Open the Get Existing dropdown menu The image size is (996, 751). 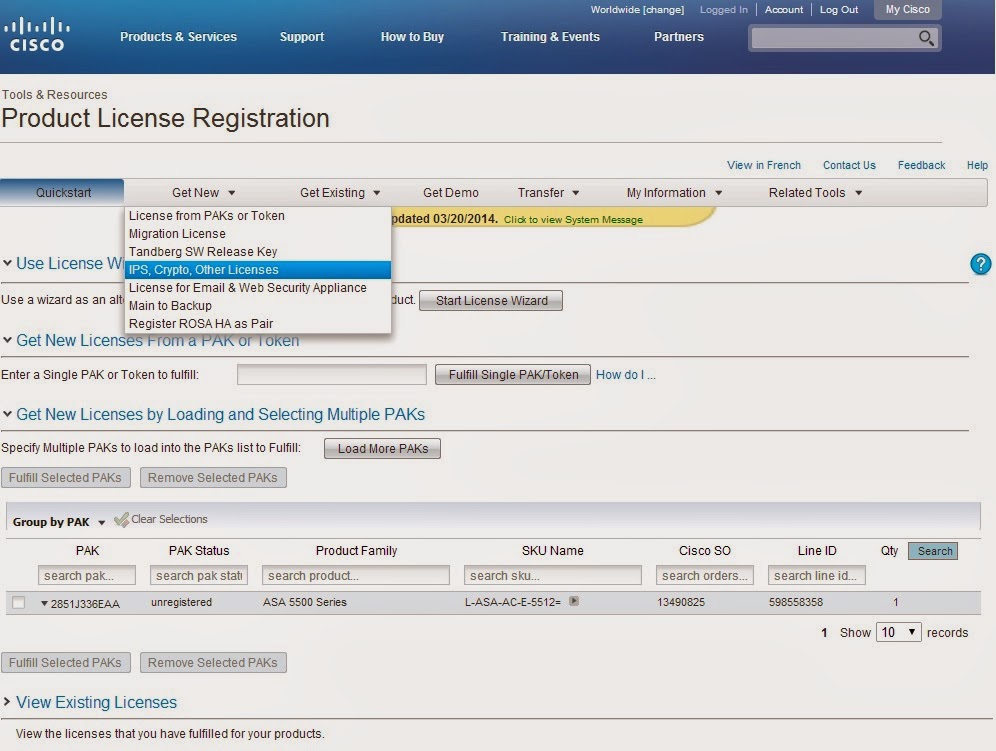340,193
